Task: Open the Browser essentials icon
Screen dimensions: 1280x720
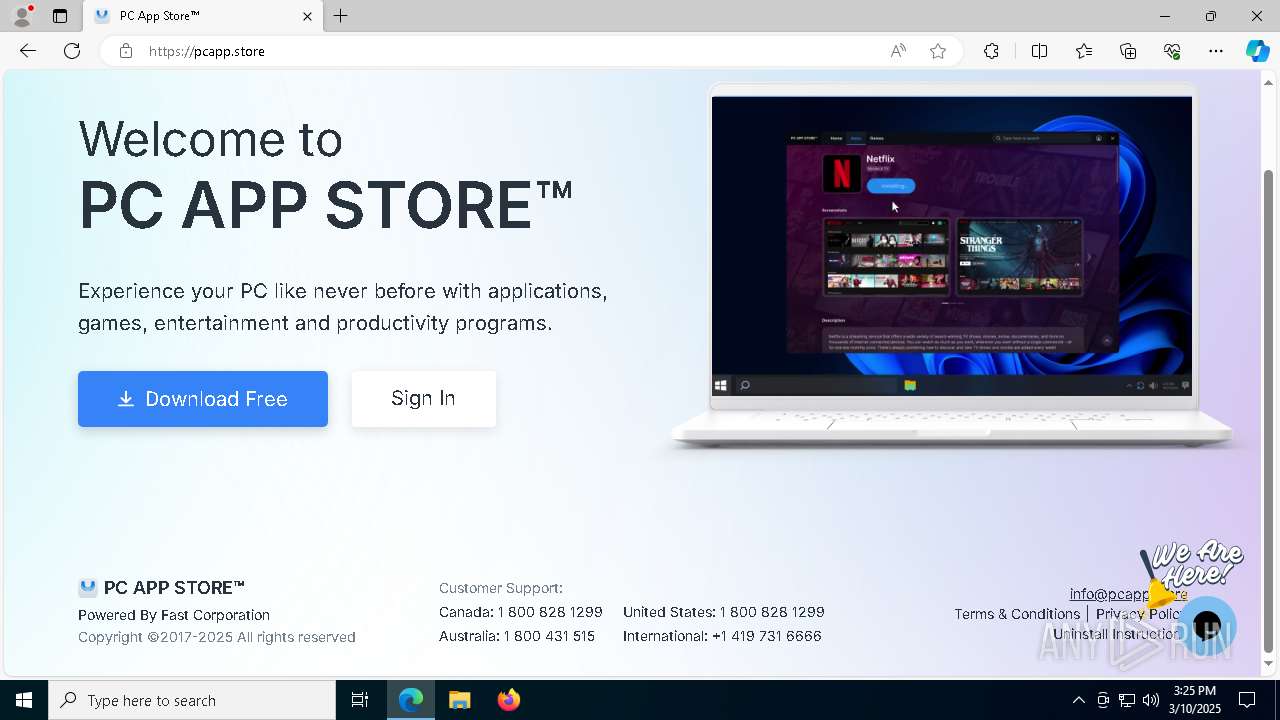Action: pos(1172,51)
